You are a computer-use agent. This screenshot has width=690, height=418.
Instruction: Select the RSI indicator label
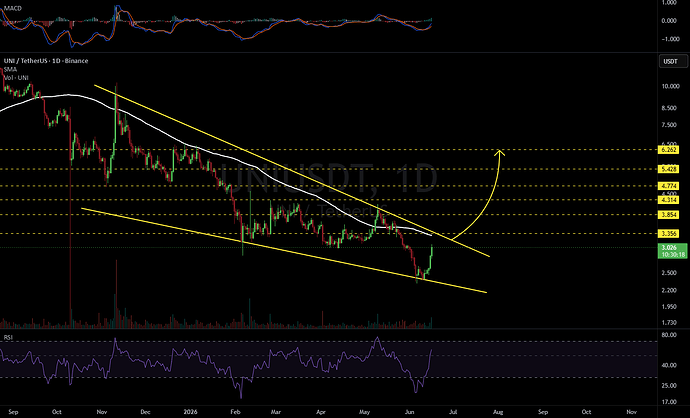8,337
